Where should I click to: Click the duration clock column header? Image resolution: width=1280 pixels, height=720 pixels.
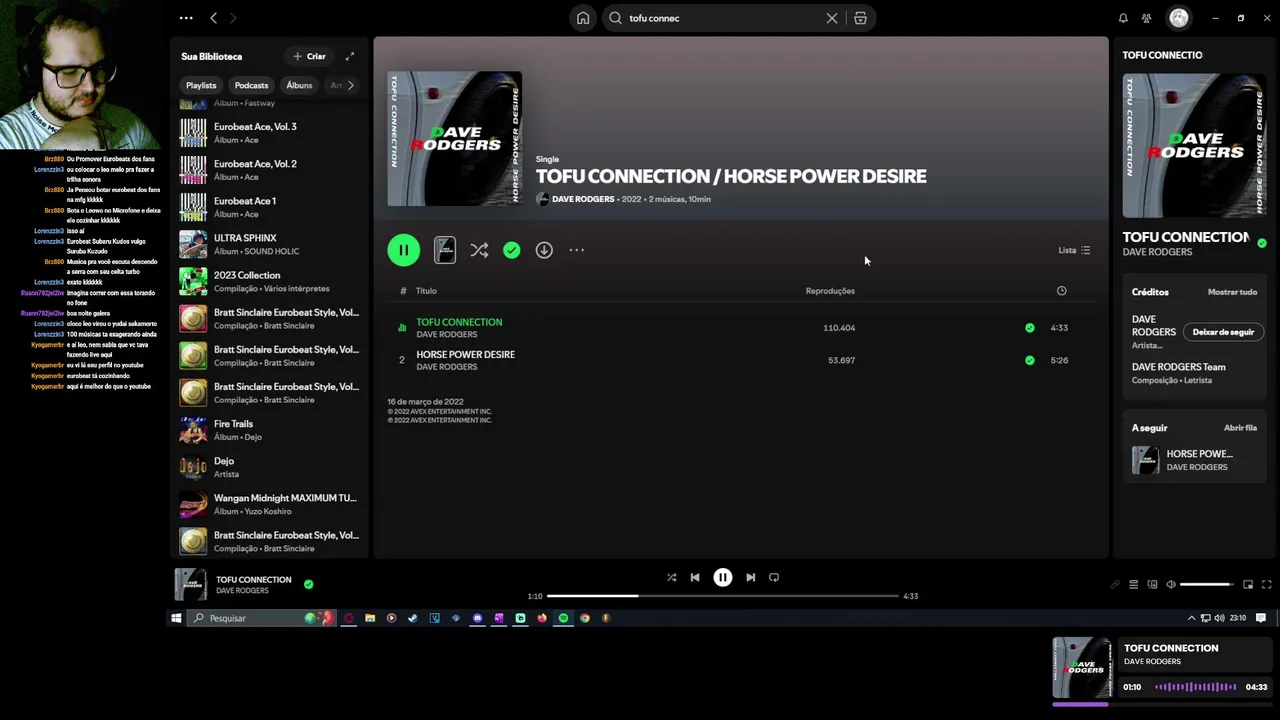[x=1061, y=291]
